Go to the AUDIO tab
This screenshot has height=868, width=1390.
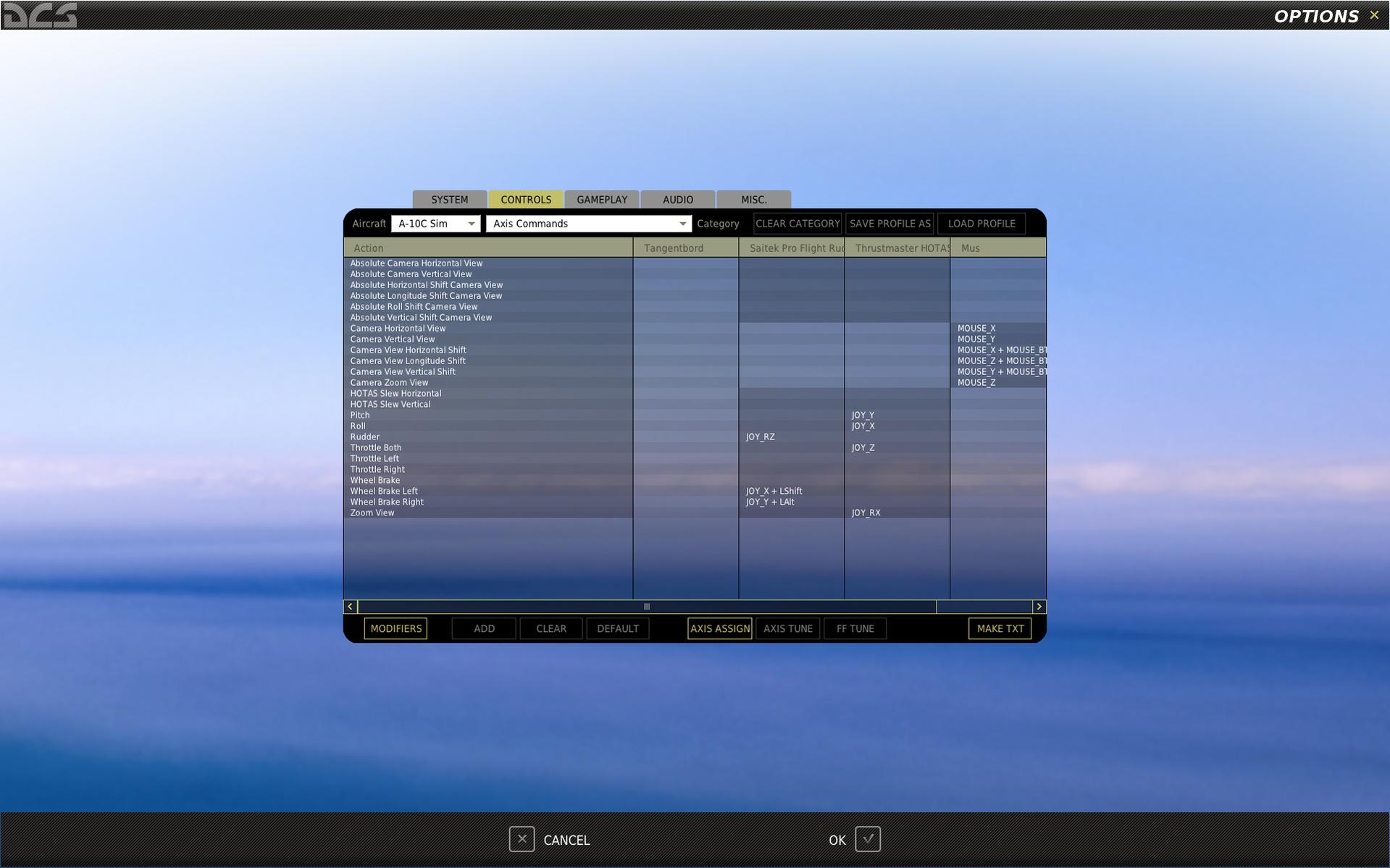pyautogui.click(x=678, y=199)
